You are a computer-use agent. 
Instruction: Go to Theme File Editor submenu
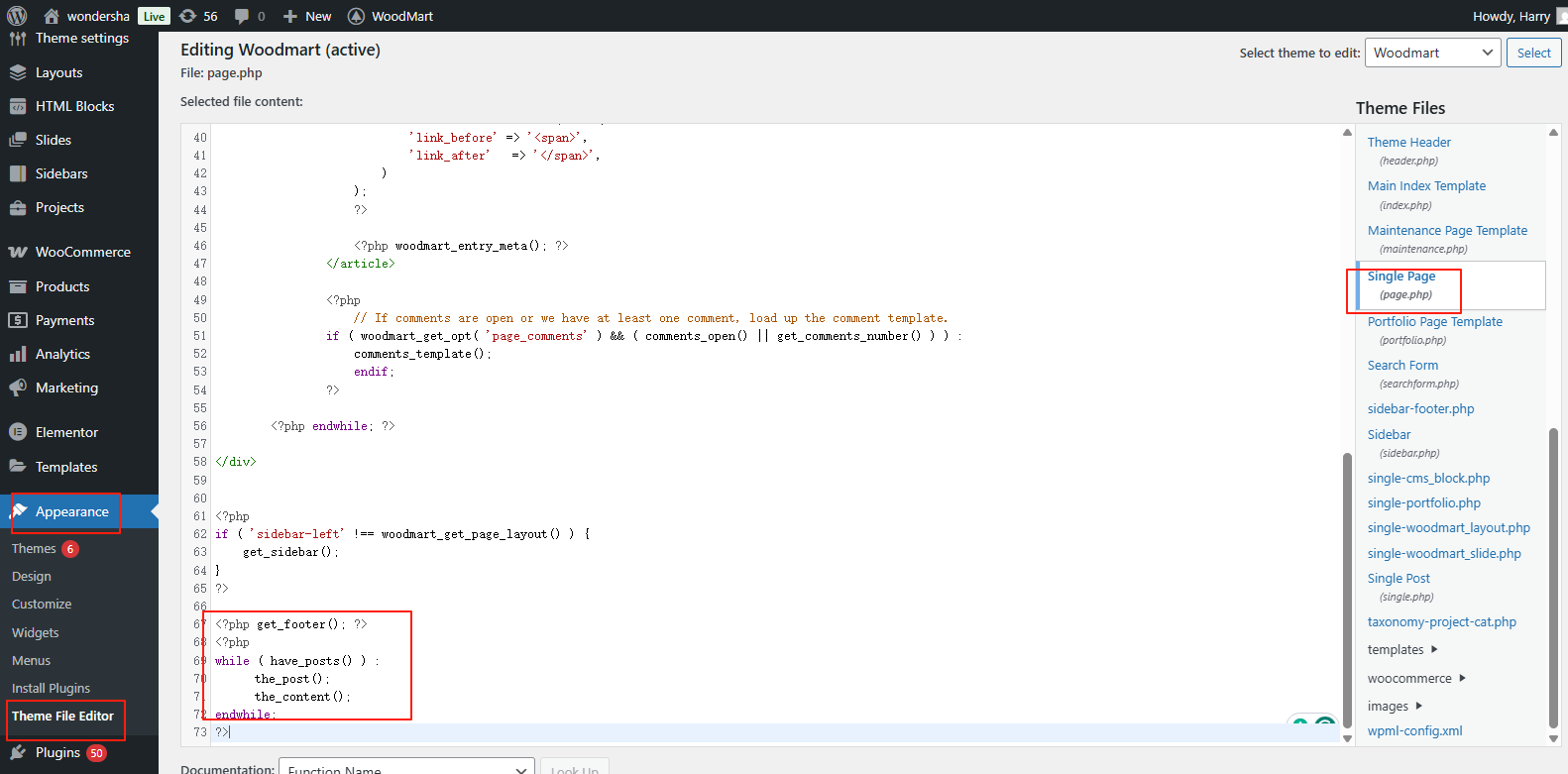coord(62,716)
